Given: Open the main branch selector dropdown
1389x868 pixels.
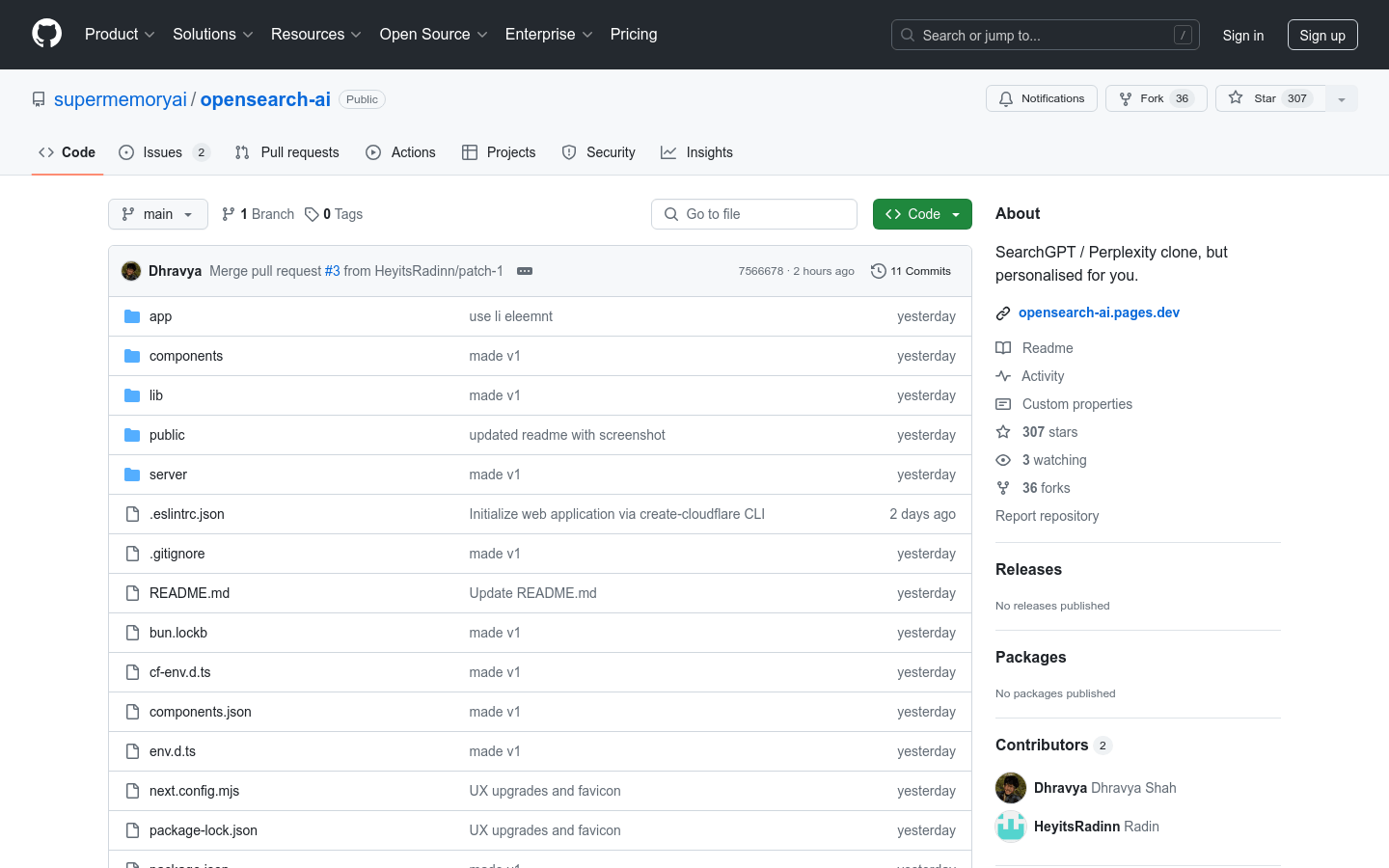Looking at the screenshot, I should [157, 213].
